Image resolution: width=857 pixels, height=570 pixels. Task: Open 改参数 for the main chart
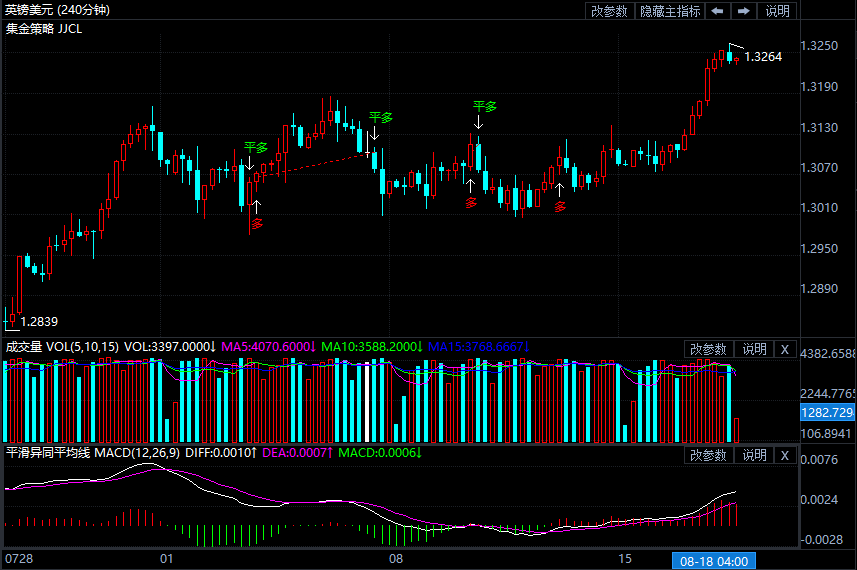coord(609,11)
